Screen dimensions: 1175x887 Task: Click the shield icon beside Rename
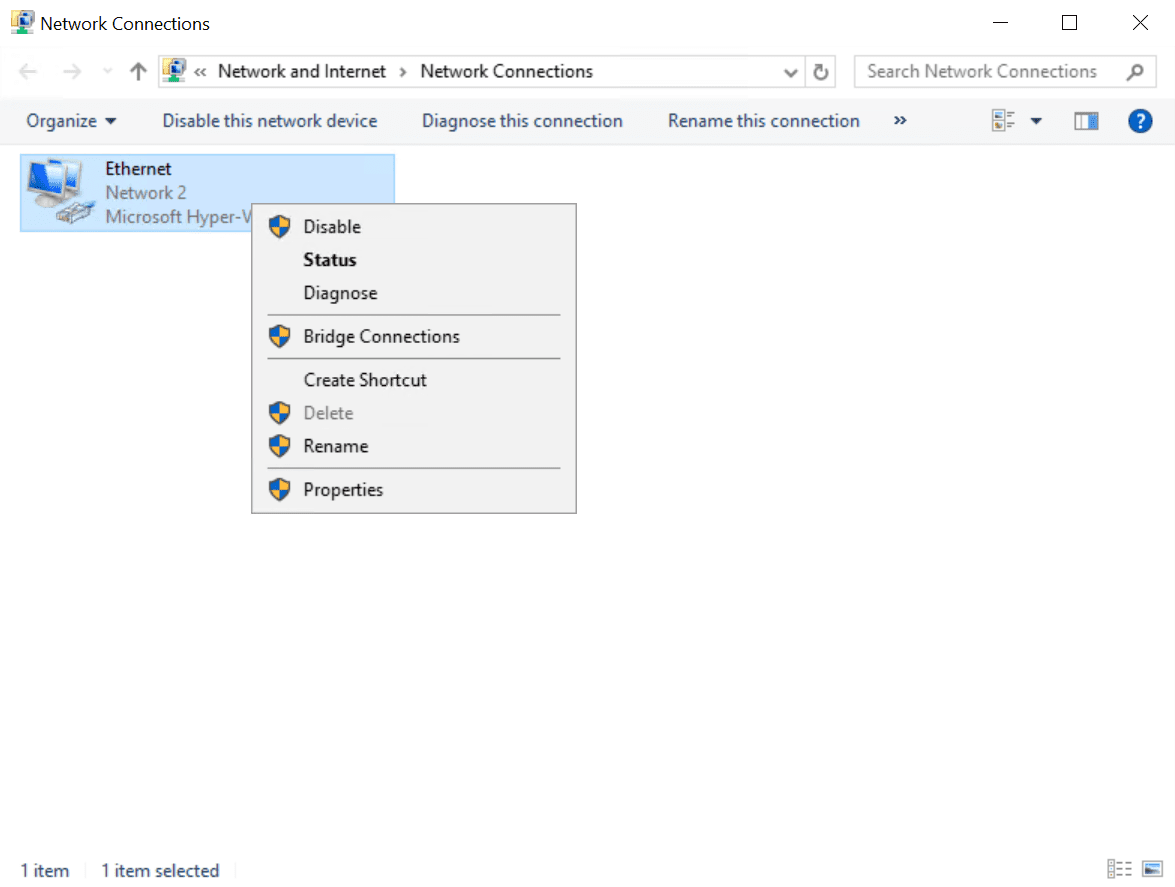tap(280, 446)
